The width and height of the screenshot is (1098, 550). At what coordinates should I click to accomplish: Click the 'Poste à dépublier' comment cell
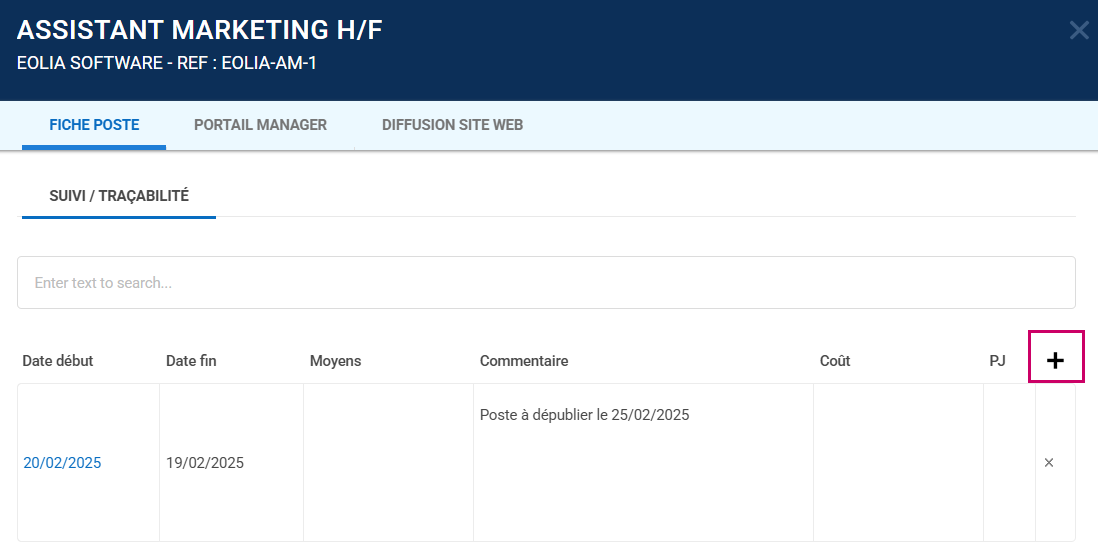(585, 415)
